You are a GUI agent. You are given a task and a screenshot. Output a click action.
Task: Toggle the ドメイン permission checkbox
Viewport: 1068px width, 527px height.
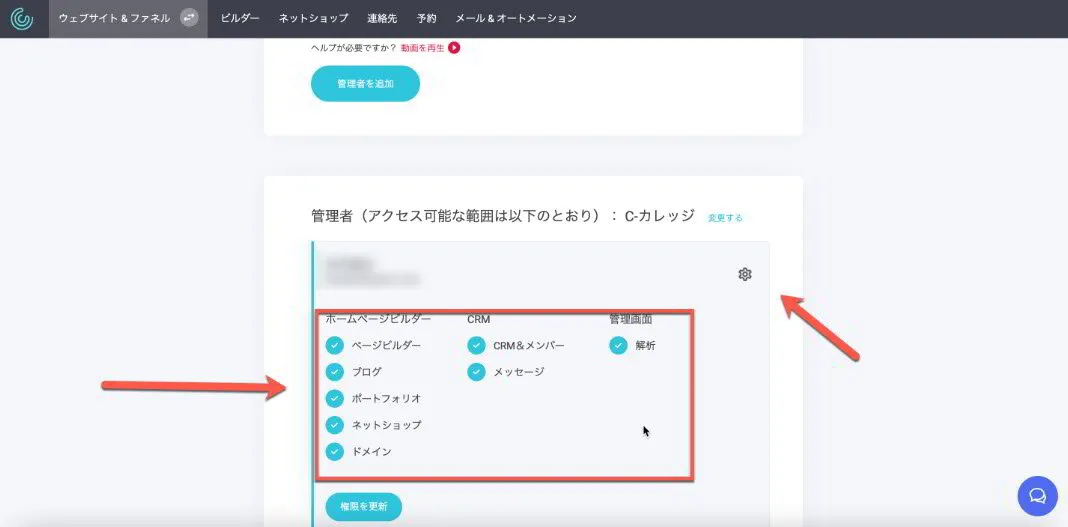(335, 451)
